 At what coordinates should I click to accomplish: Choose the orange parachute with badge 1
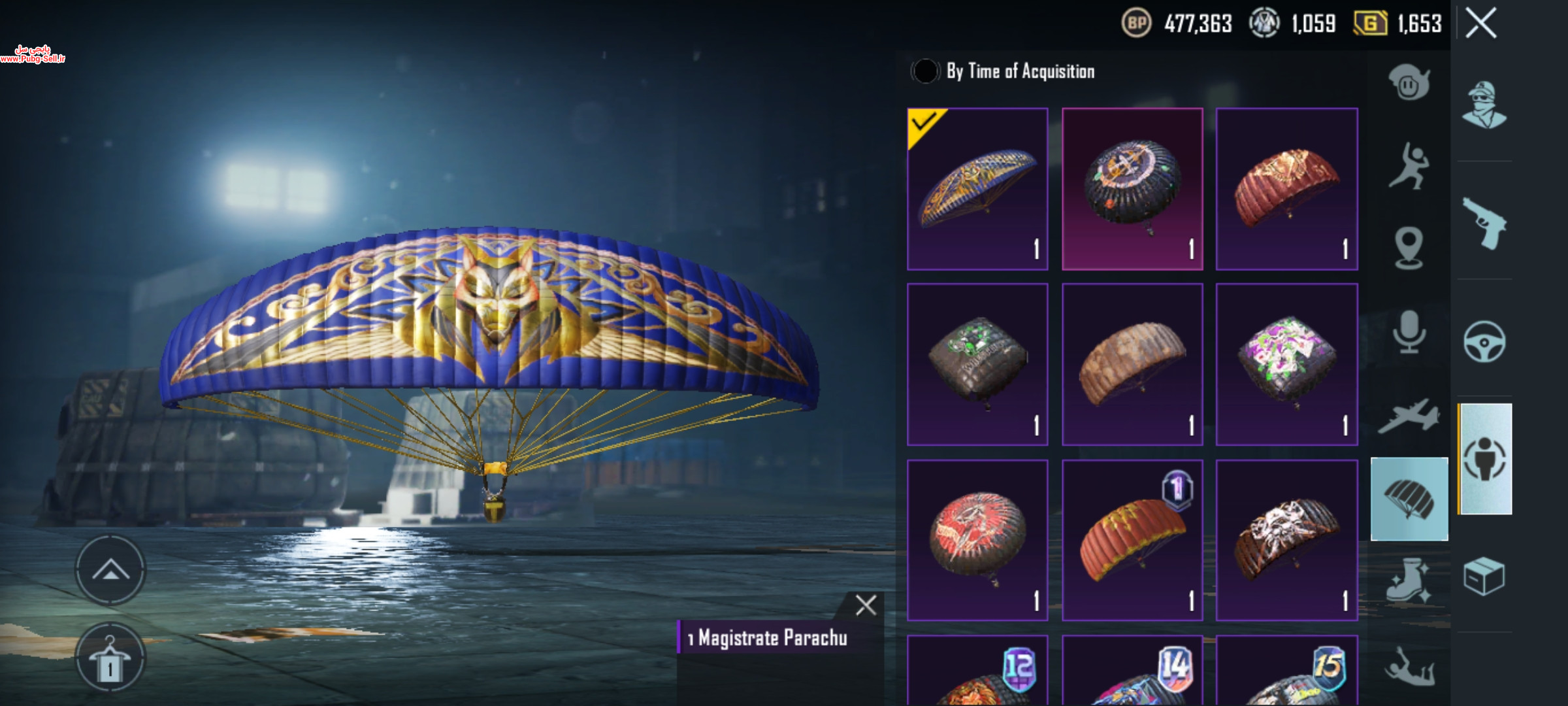point(1132,540)
